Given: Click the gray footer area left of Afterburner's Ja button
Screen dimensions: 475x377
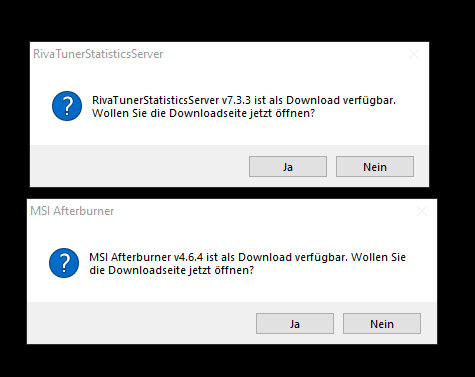Looking at the screenshot, I should 142,323.
